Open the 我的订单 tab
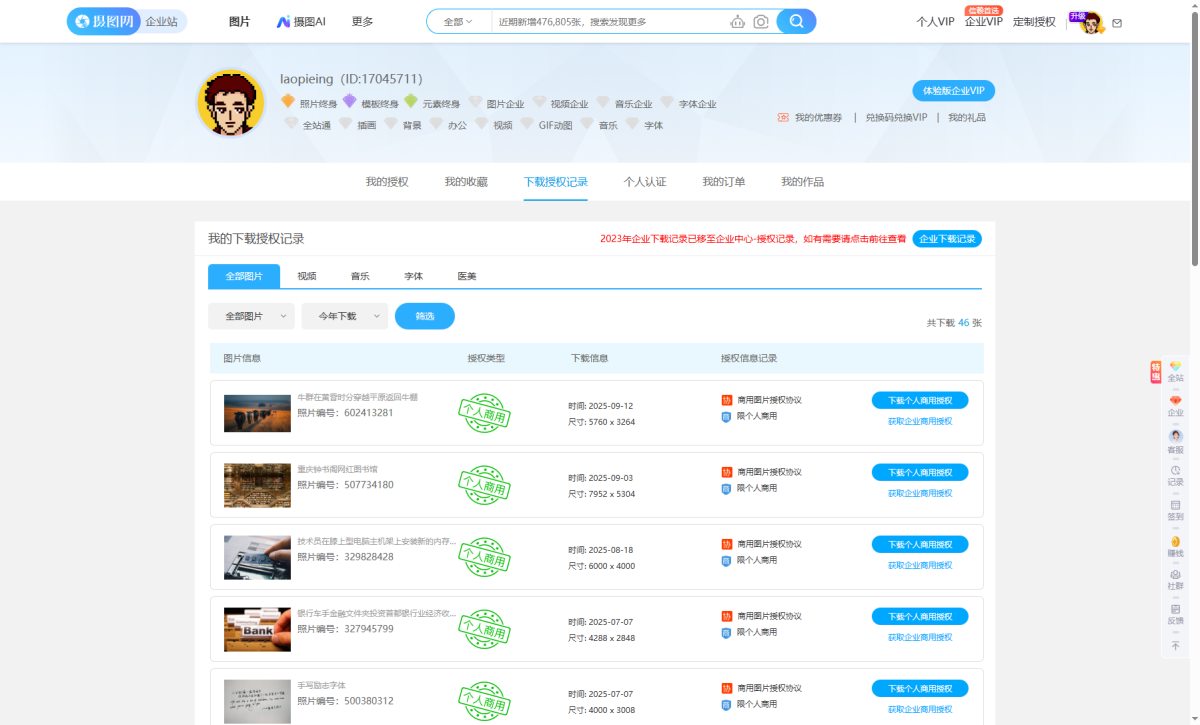 coord(723,182)
